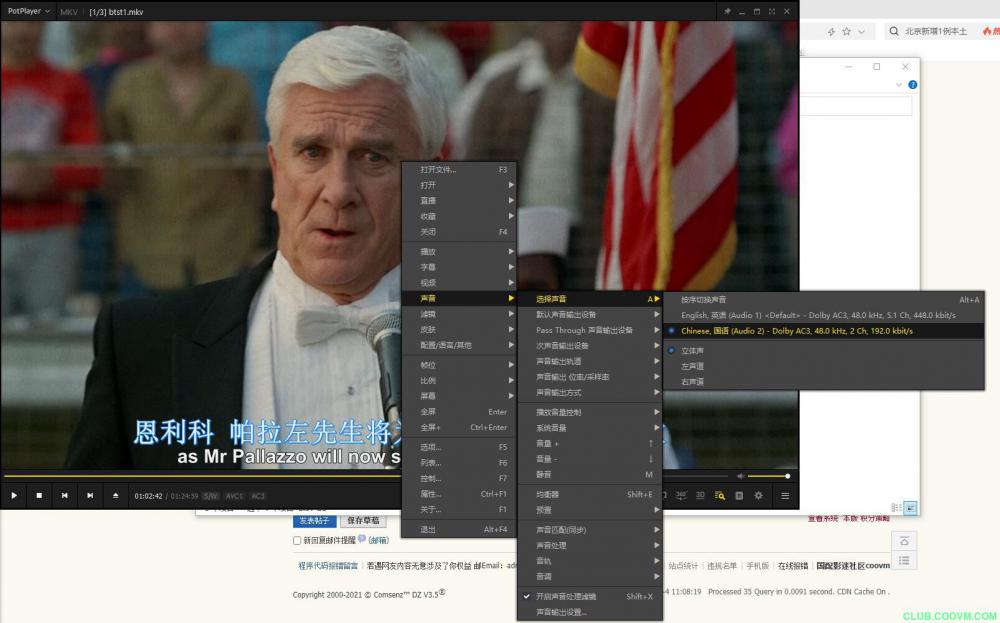Click the 保存草稿 button
Screen dimensions: 1000x623
click(x=362, y=521)
